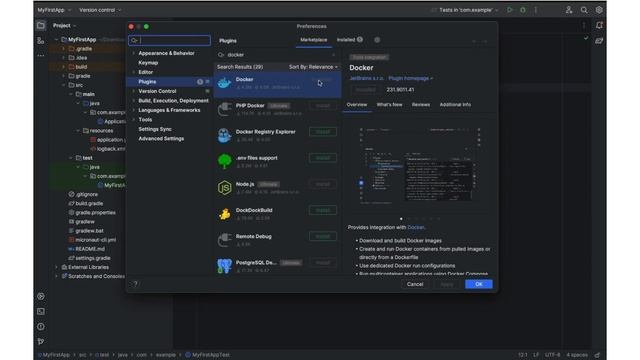640x360 pixels.
Task: Show the What's New tab
Action: [x=389, y=105]
